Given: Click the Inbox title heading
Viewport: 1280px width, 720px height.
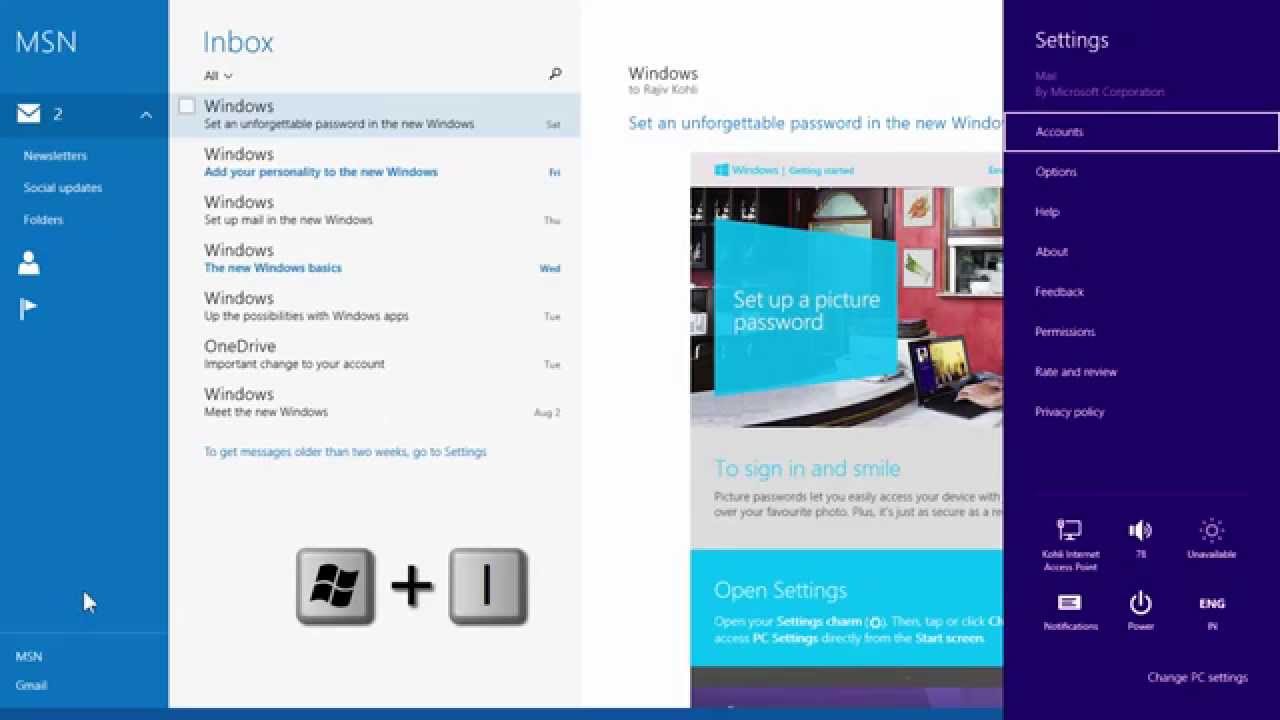Looking at the screenshot, I should [x=238, y=42].
